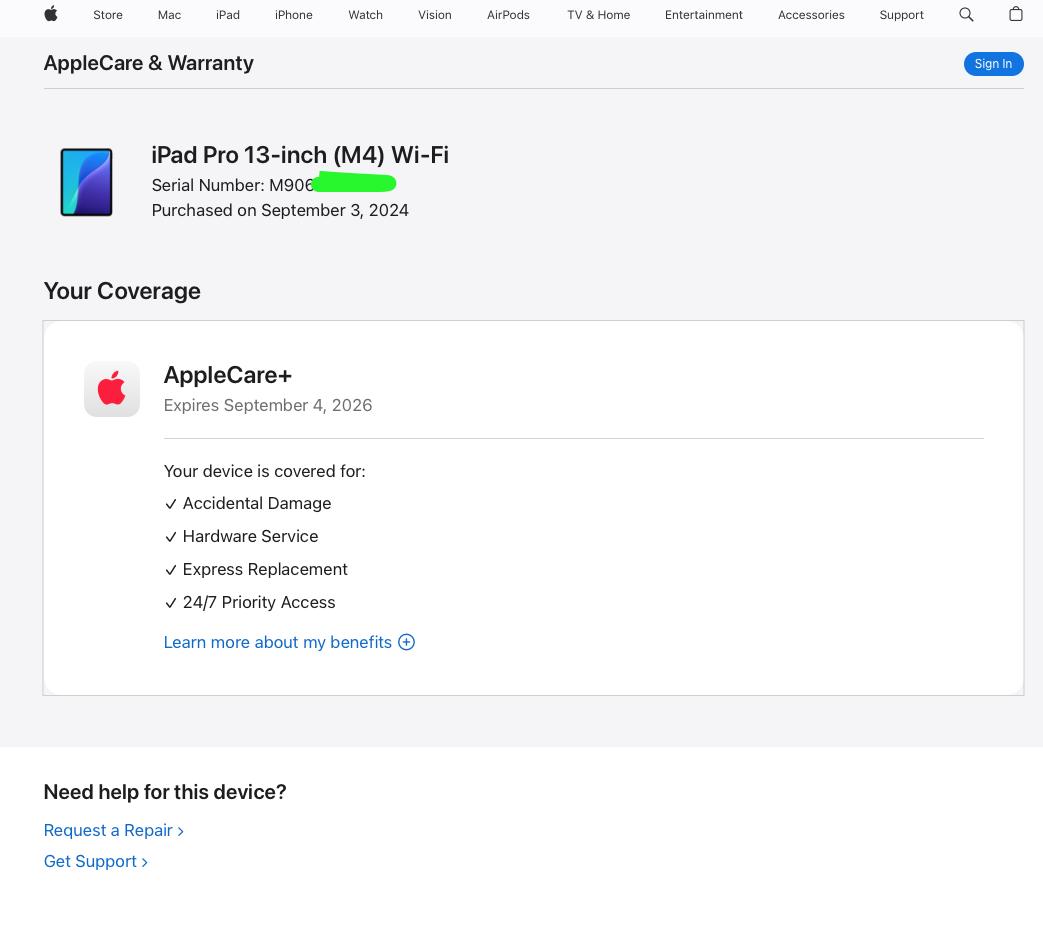Click the Your Coverage heading

[x=122, y=291]
